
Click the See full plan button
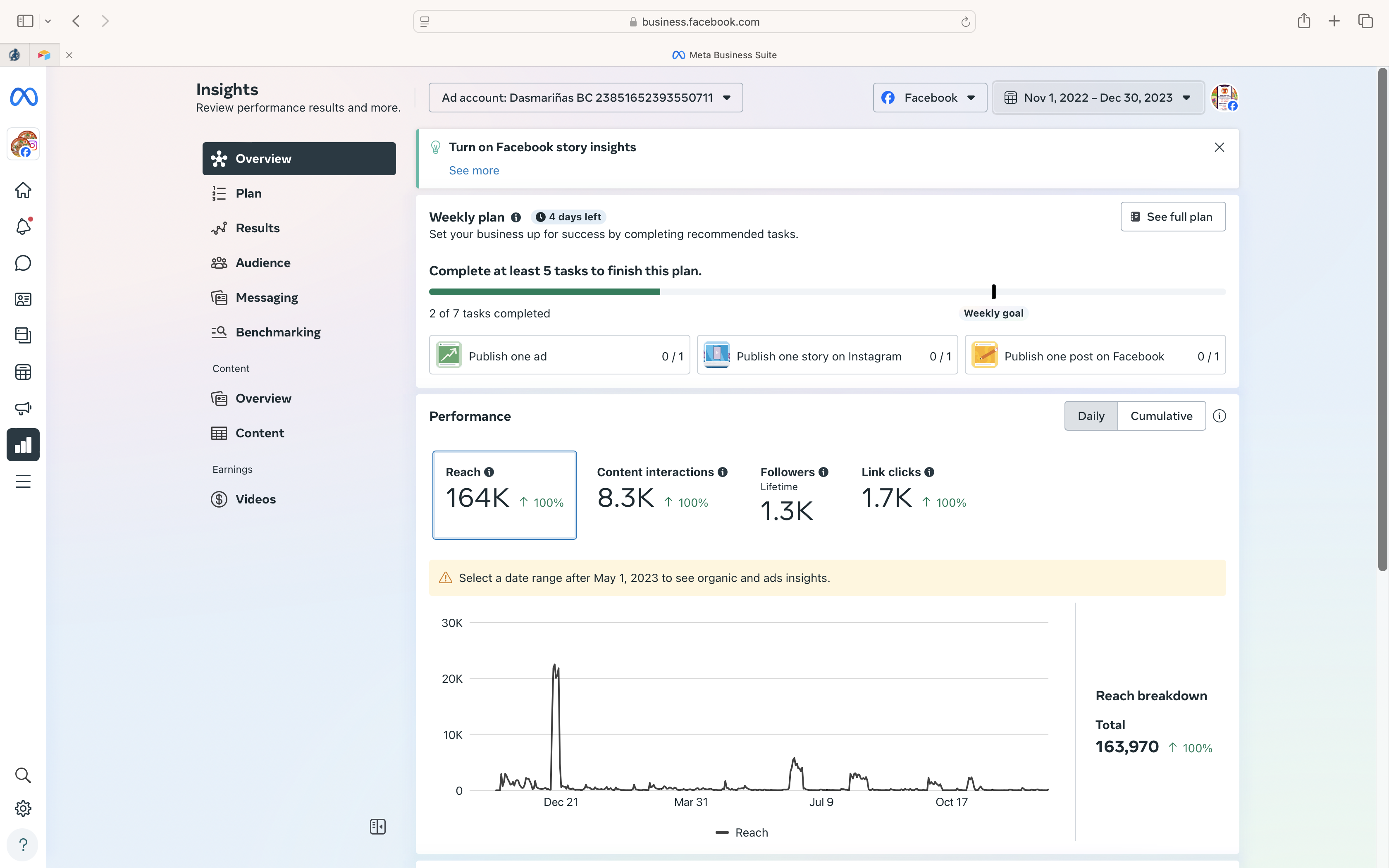(1173, 217)
